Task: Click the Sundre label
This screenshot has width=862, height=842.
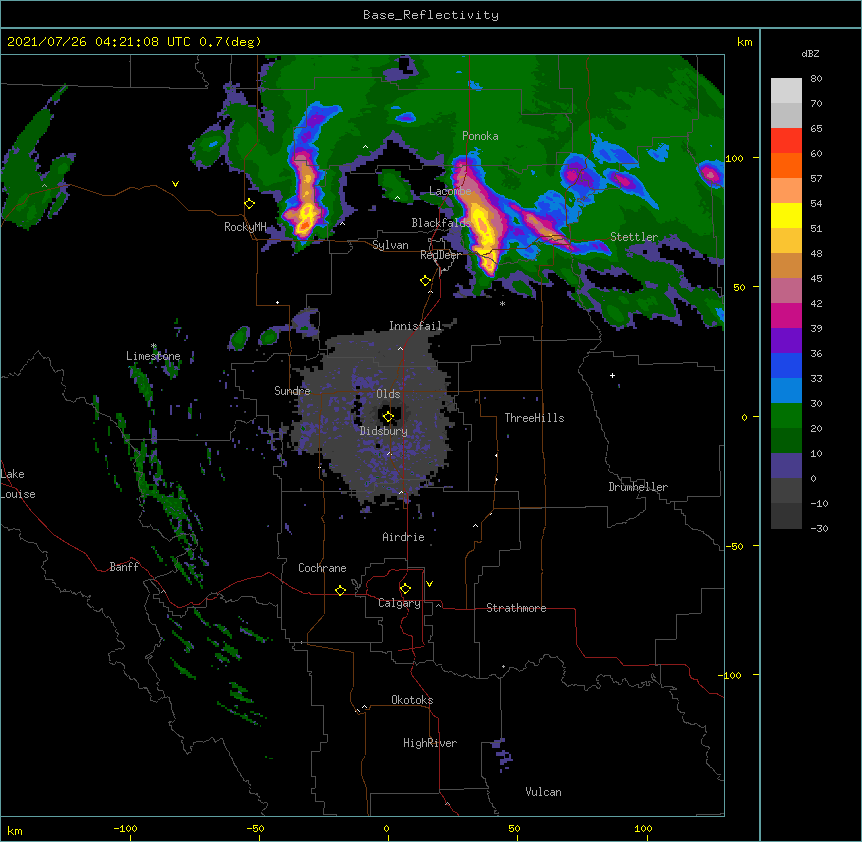Action: coord(292,391)
